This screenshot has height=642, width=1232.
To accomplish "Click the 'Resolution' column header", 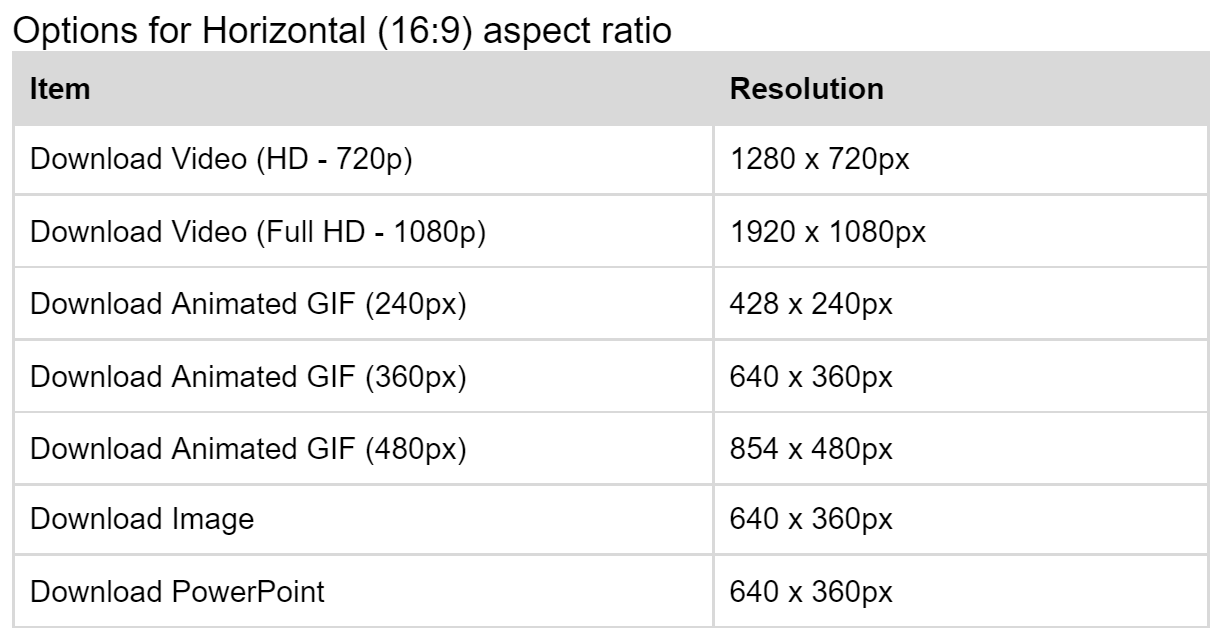I will coord(807,89).
